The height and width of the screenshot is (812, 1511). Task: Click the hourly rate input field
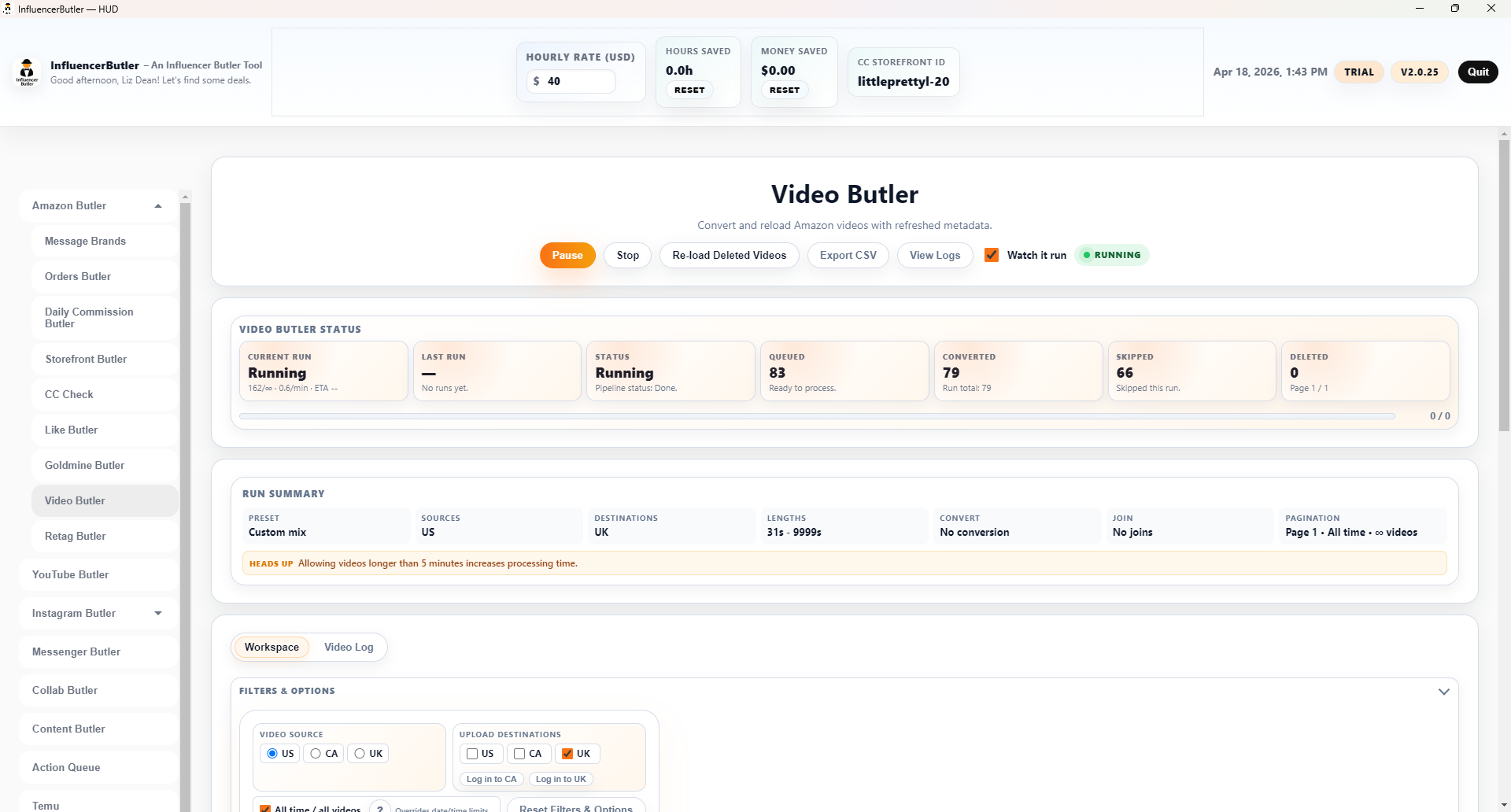pos(576,81)
